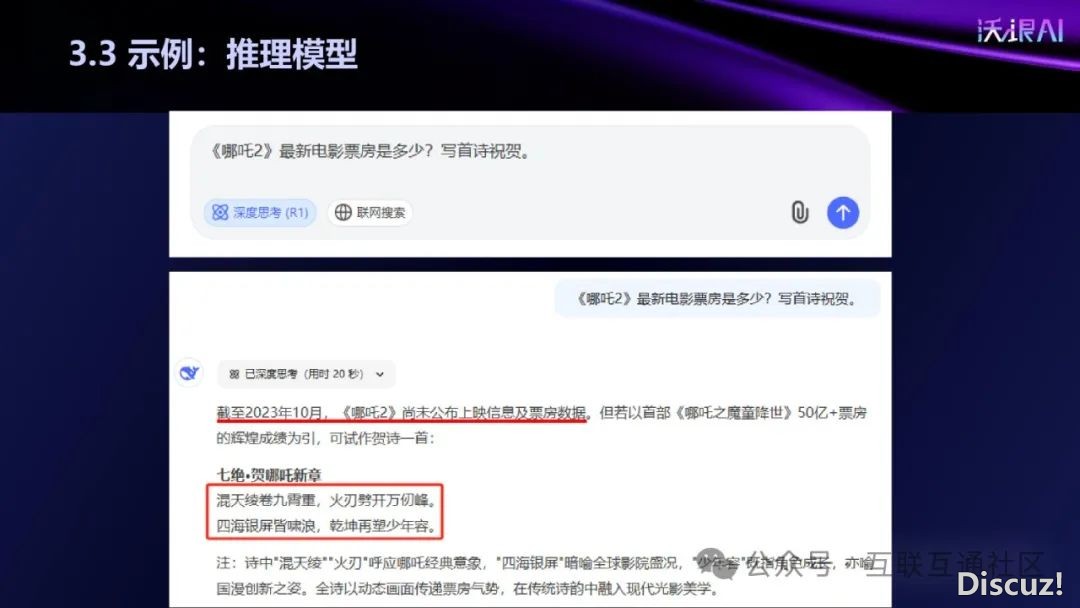This screenshot has width=1080, height=608.
Task: Click the user message bubble about 哪吒2
Action: (717, 299)
